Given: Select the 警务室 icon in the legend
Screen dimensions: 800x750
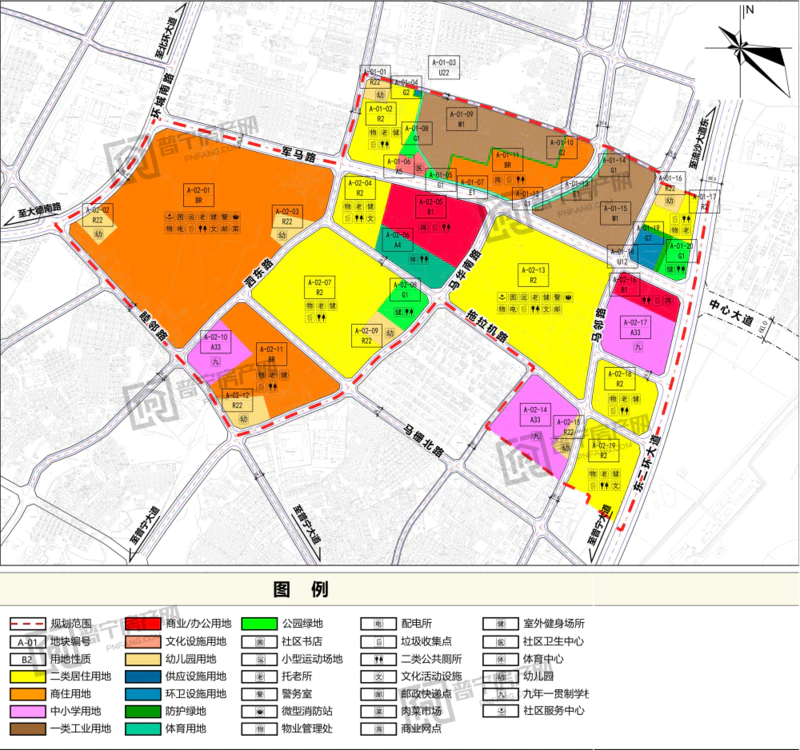Looking at the screenshot, I should coord(260,694).
